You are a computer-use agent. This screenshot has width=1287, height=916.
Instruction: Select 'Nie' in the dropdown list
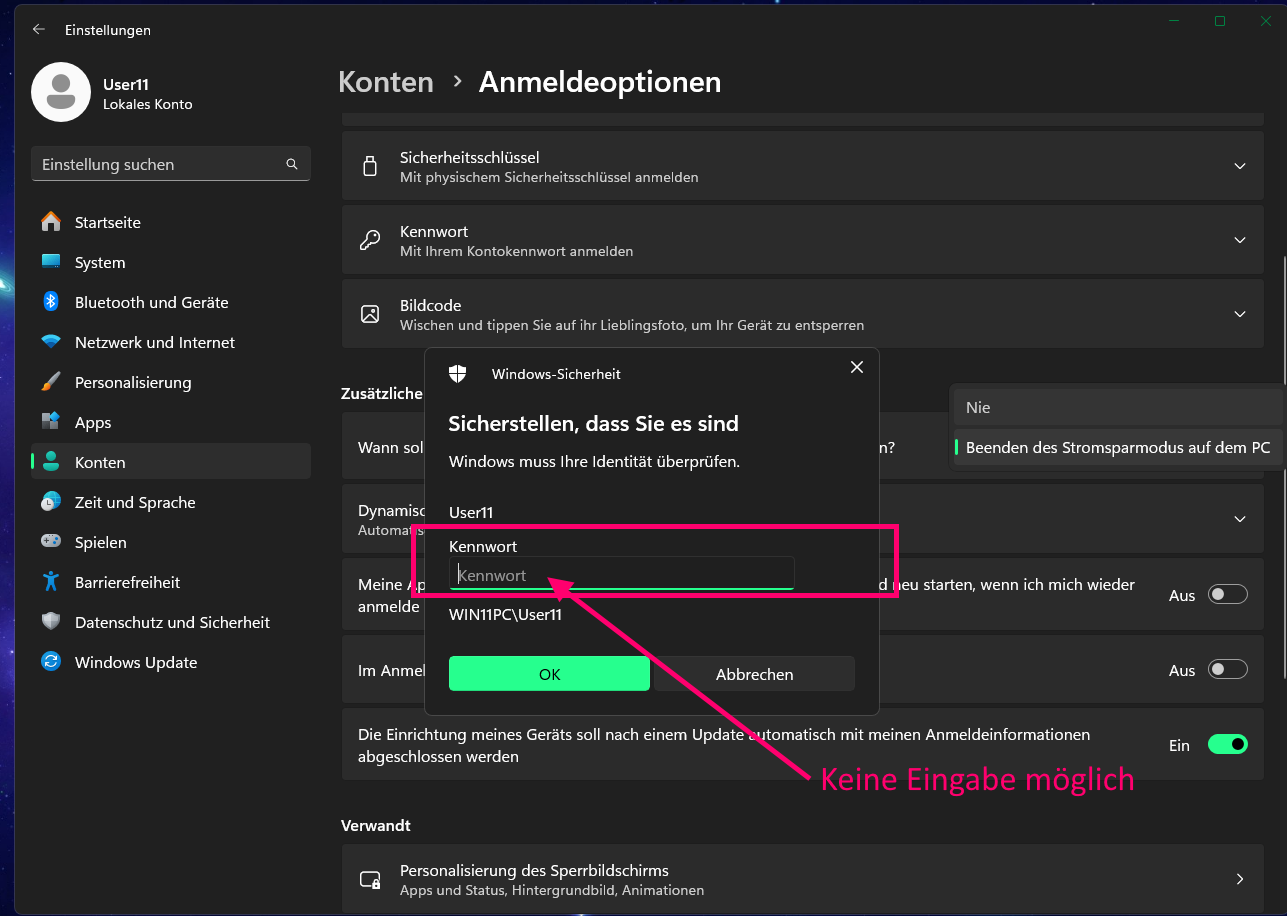tap(1117, 407)
